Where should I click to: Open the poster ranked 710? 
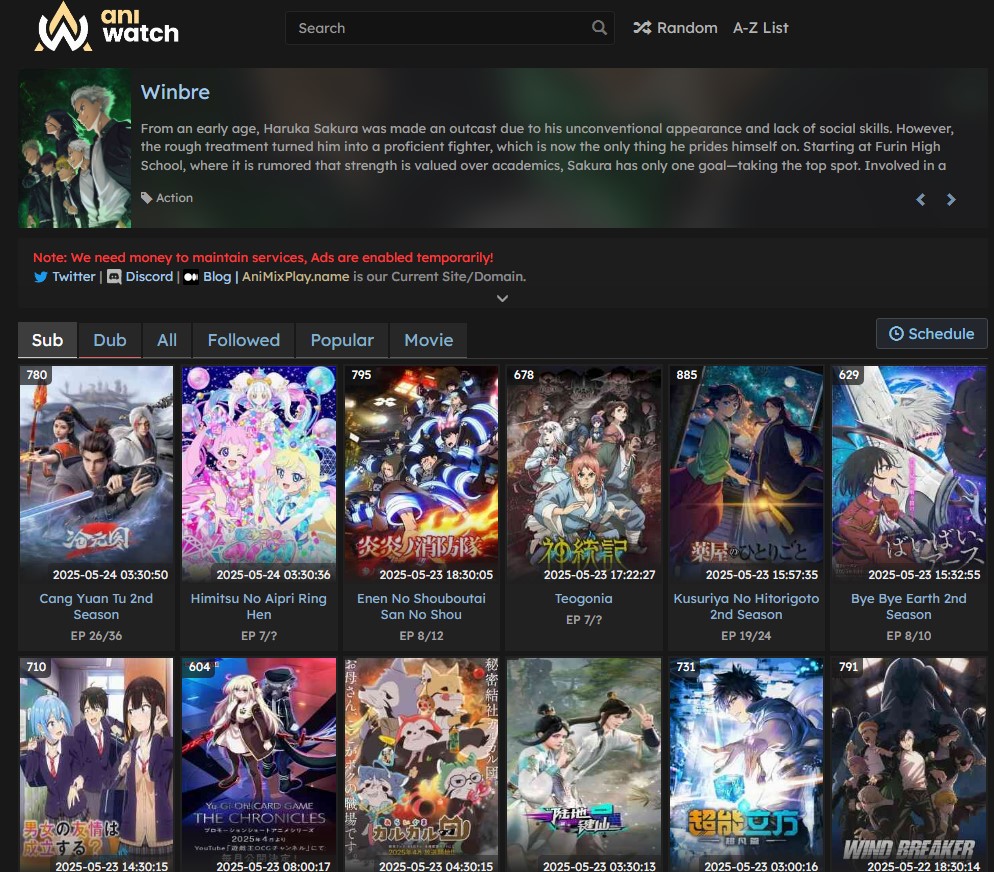pos(96,765)
